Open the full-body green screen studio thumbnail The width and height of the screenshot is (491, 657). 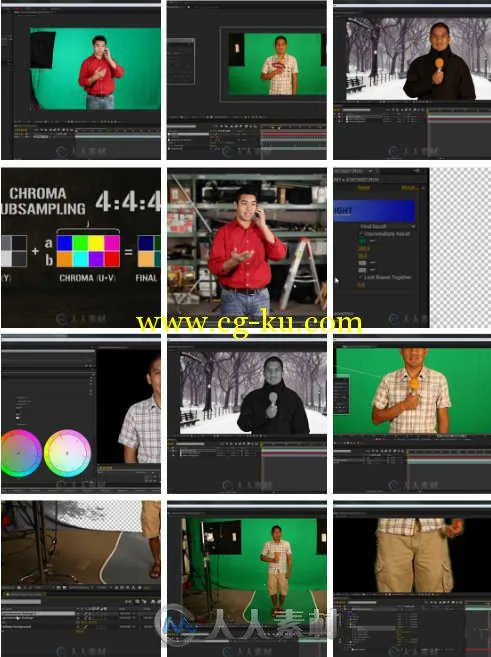point(247,578)
